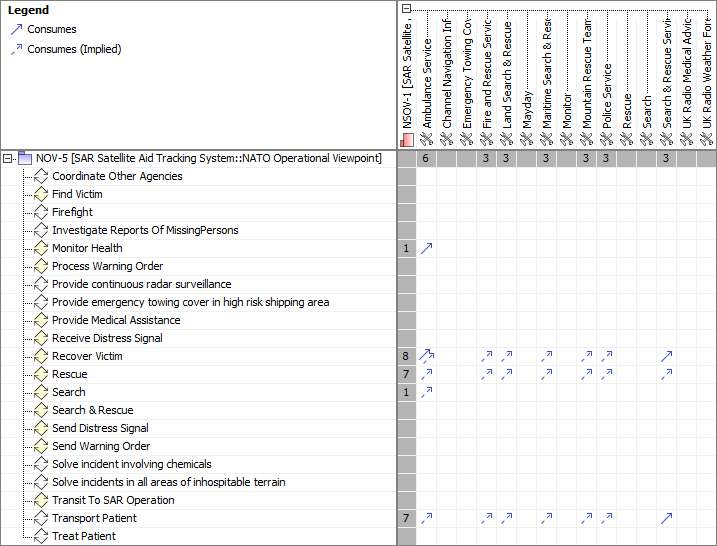
Task: Collapse the NSOV-1 column group expander
Action: [x=407, y=8]
